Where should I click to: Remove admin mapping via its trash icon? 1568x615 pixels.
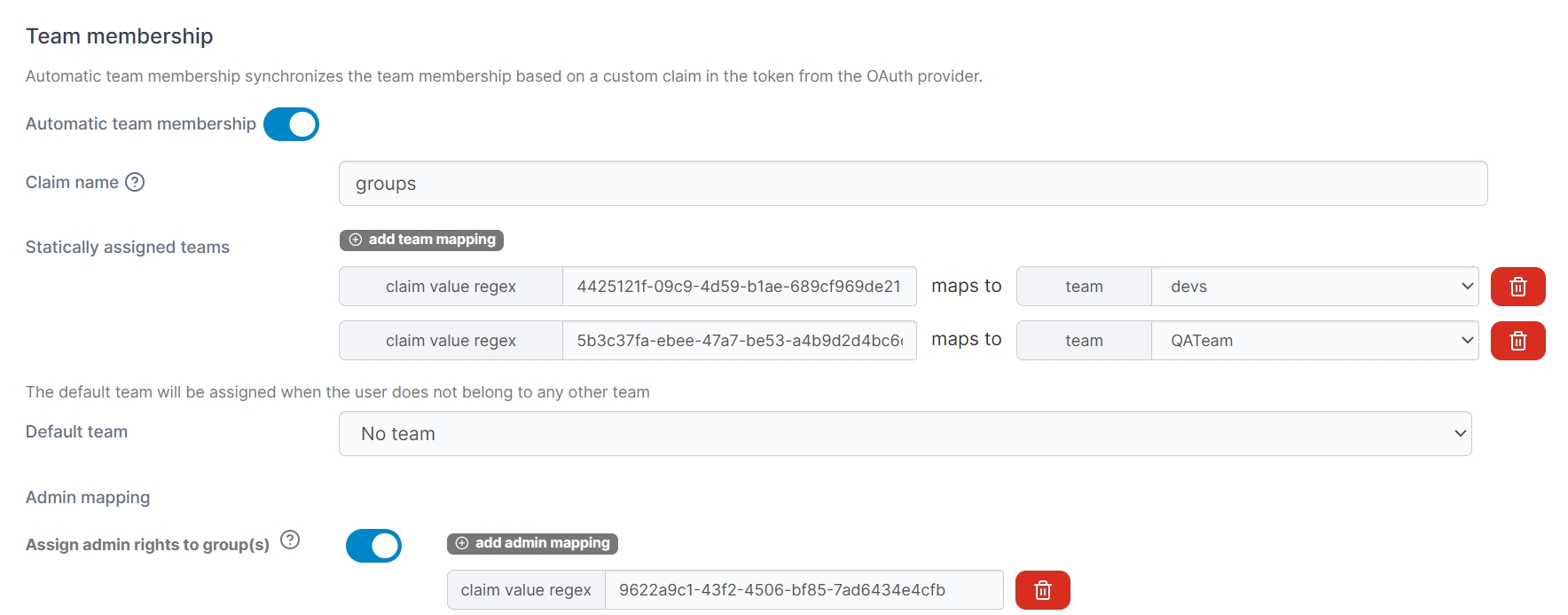[x=1042, y=590]
